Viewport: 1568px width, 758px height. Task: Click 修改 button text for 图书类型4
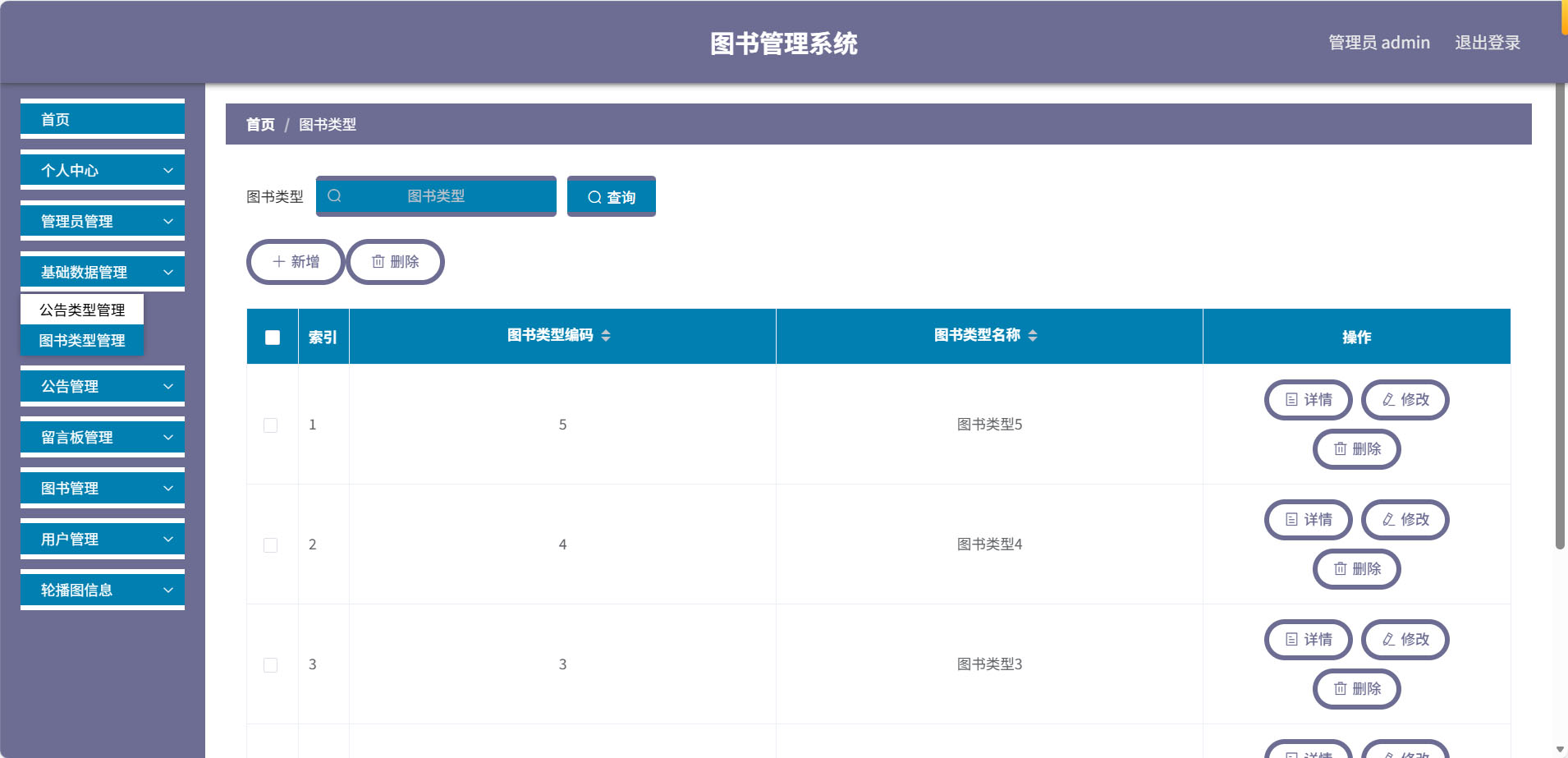pyautogui.click(x=1415, y=520)
